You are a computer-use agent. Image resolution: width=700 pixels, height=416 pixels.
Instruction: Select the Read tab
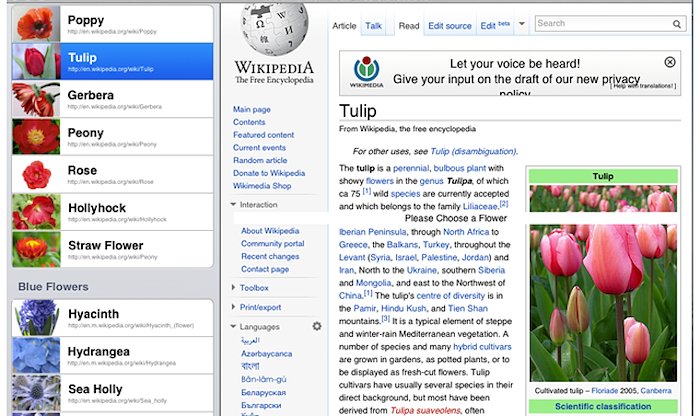pos(409,26)
